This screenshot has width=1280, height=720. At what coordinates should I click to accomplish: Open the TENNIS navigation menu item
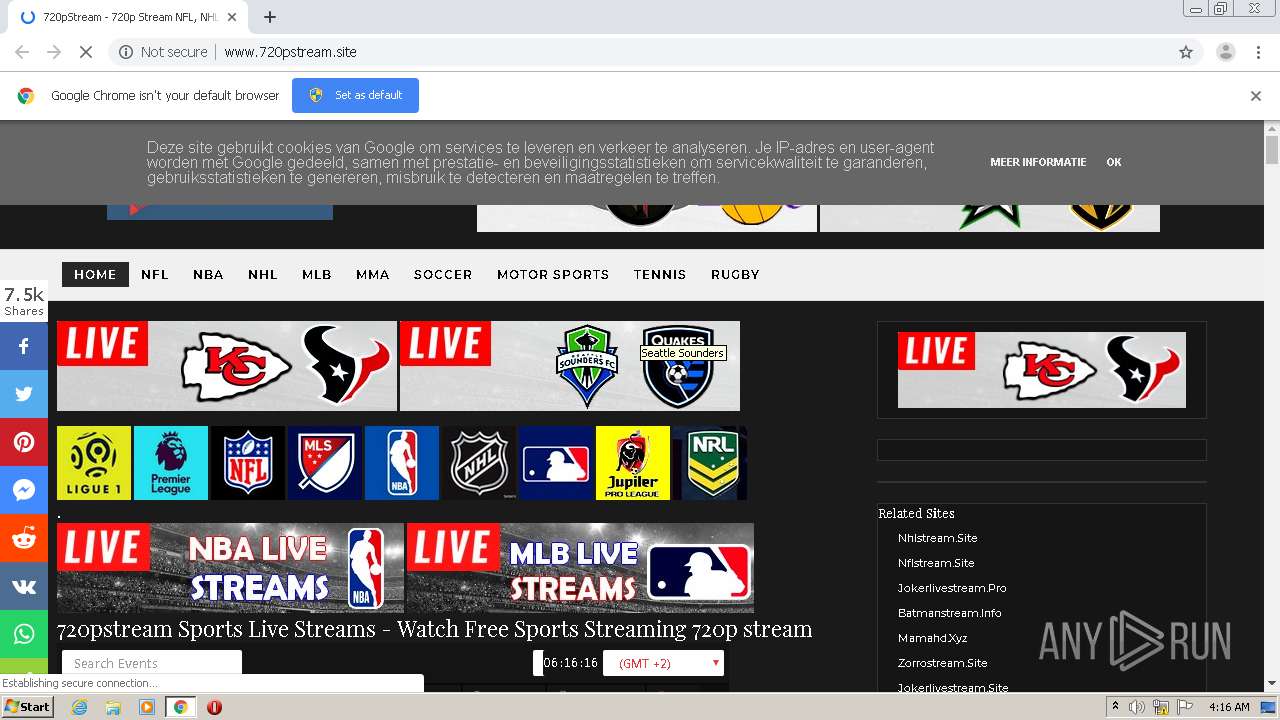[660, 274]
